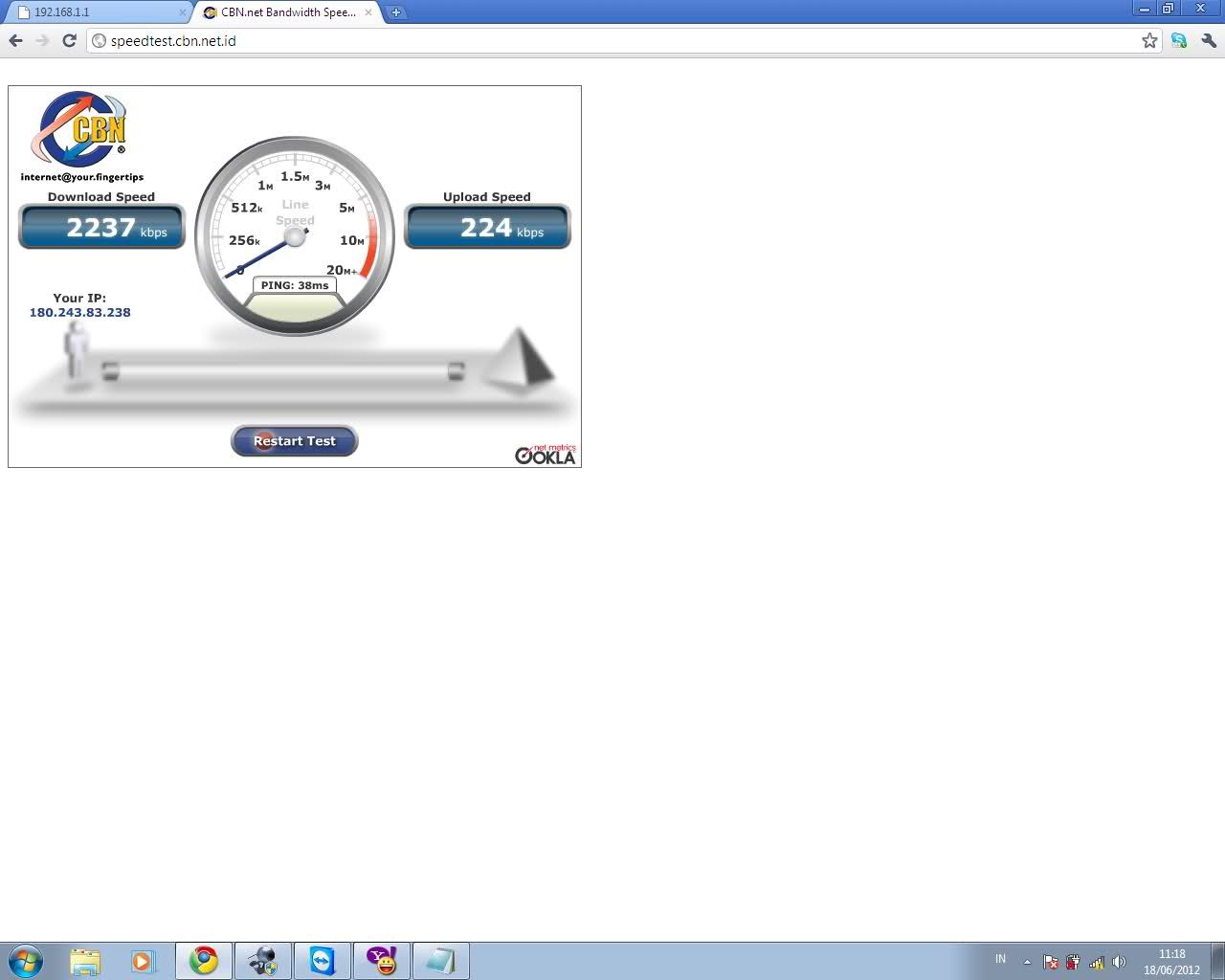Close the 192.168.1.1 tab
Image resolution: width=1225 pixels, height=980 pixels.
182,12
